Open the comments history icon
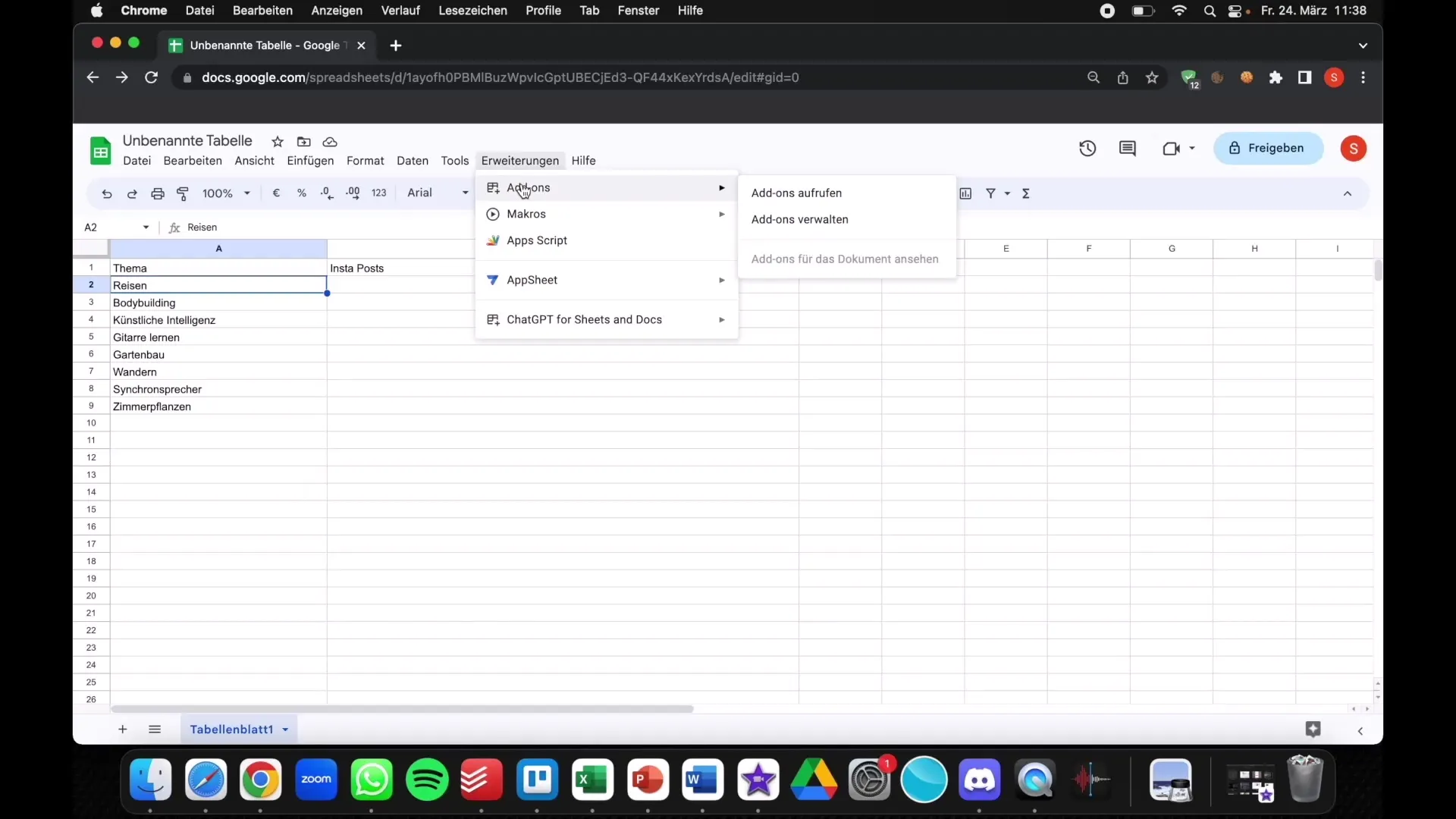Screen dimensions: 1456x819 coord(1128,149)
